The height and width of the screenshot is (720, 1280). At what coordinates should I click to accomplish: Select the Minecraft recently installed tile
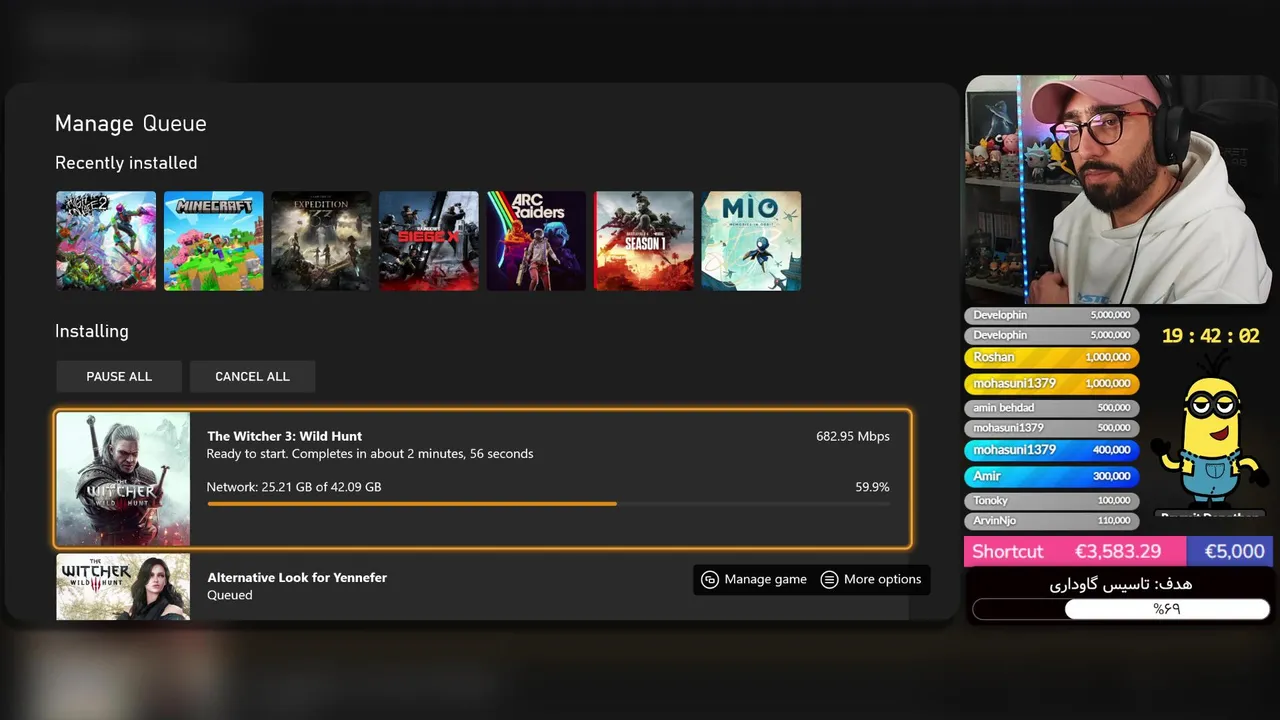click(214, 241)
